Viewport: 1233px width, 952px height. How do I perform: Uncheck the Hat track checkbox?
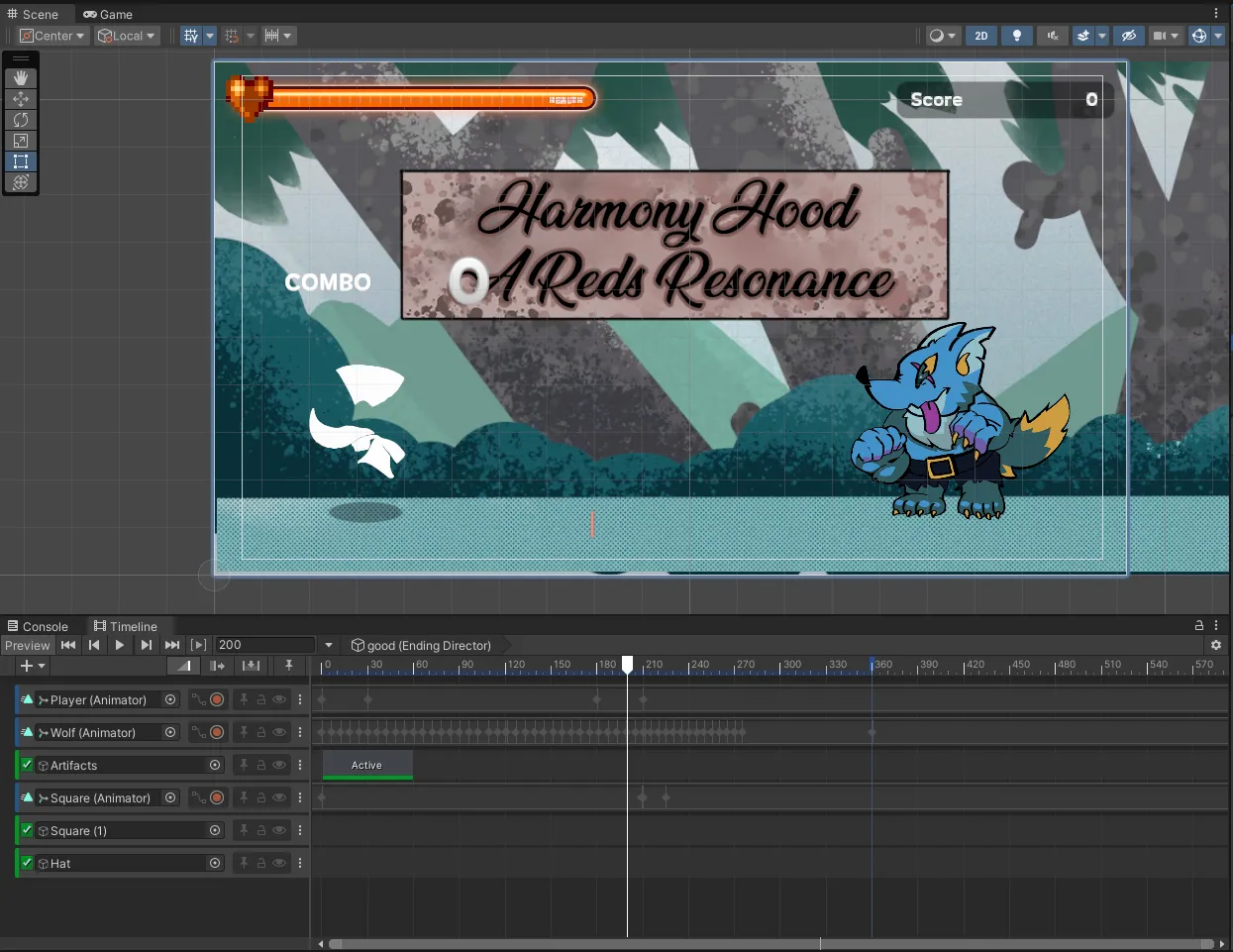click(28, 863)
